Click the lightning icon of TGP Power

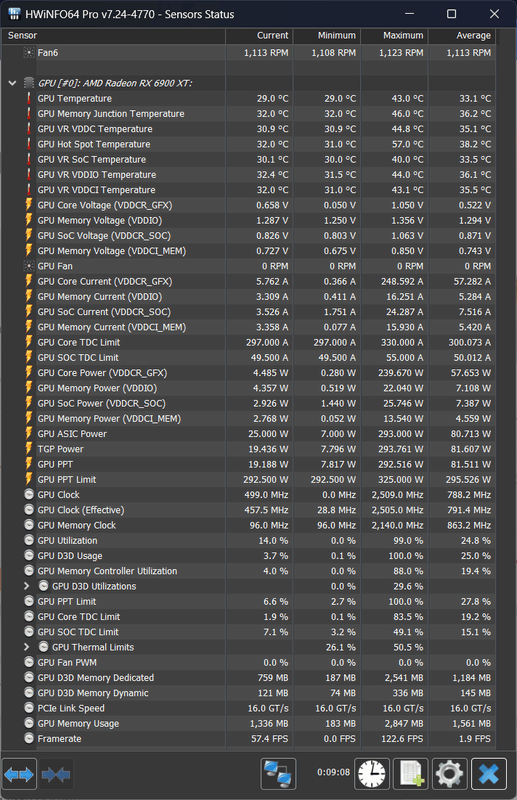click(29, 449)
